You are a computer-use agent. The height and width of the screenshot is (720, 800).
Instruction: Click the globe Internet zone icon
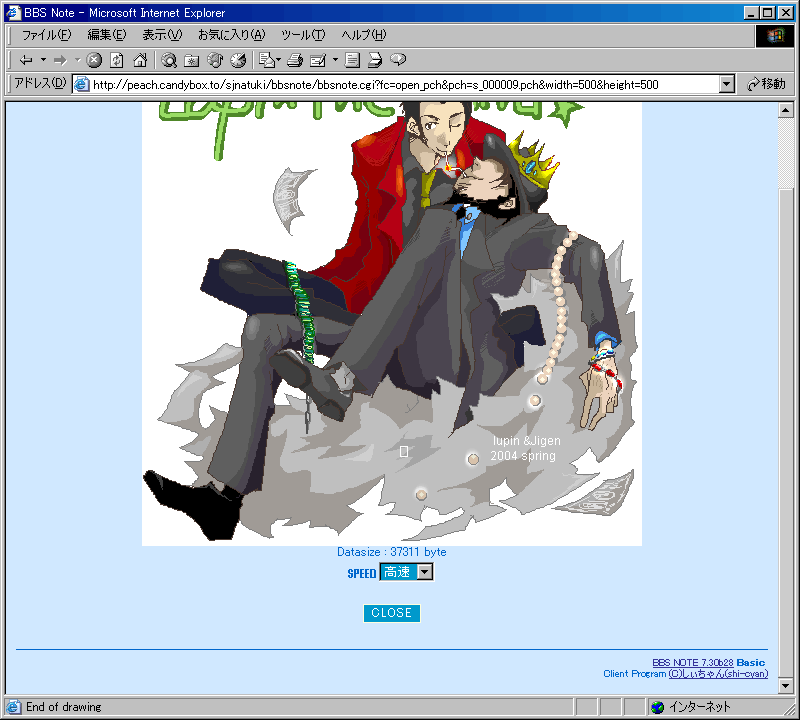pyautogui.click(x=658, y=707)
